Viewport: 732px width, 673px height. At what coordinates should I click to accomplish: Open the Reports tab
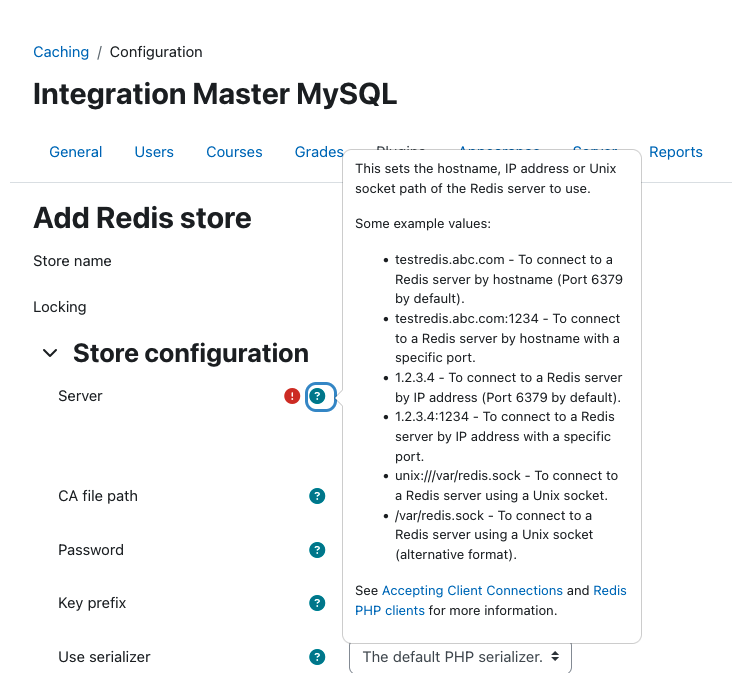676,152
